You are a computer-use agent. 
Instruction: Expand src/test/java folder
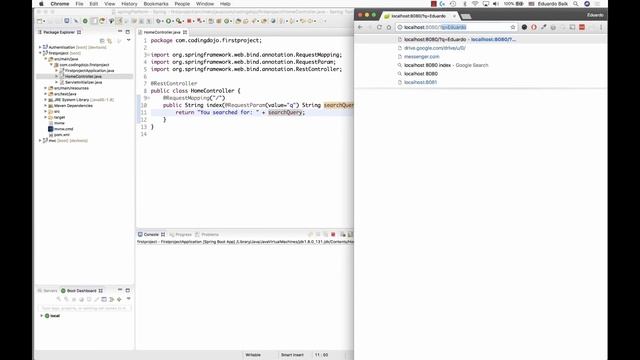(x=46, y=94)
